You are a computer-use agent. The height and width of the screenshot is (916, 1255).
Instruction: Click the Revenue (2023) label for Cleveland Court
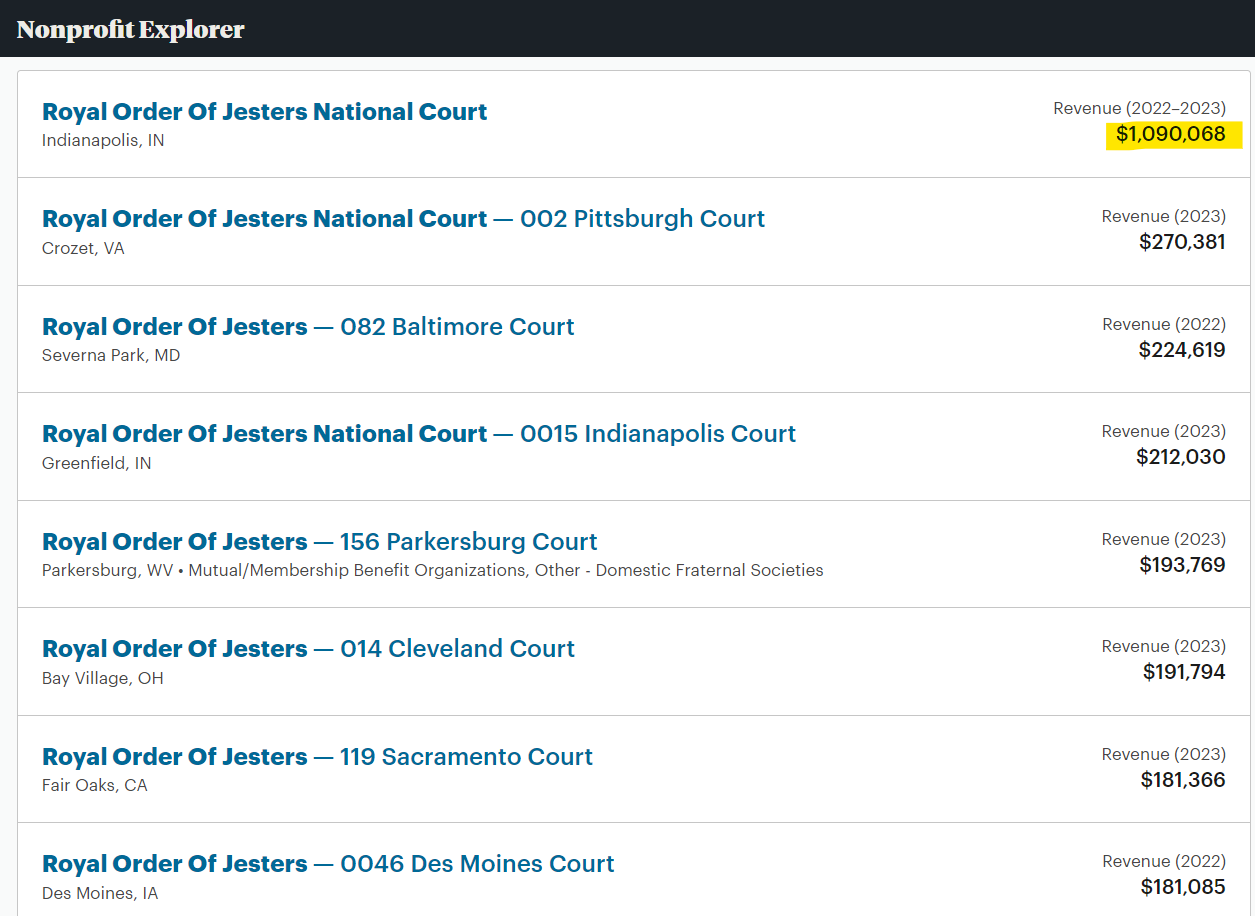pyautogui.click(x=1164, y=646)
